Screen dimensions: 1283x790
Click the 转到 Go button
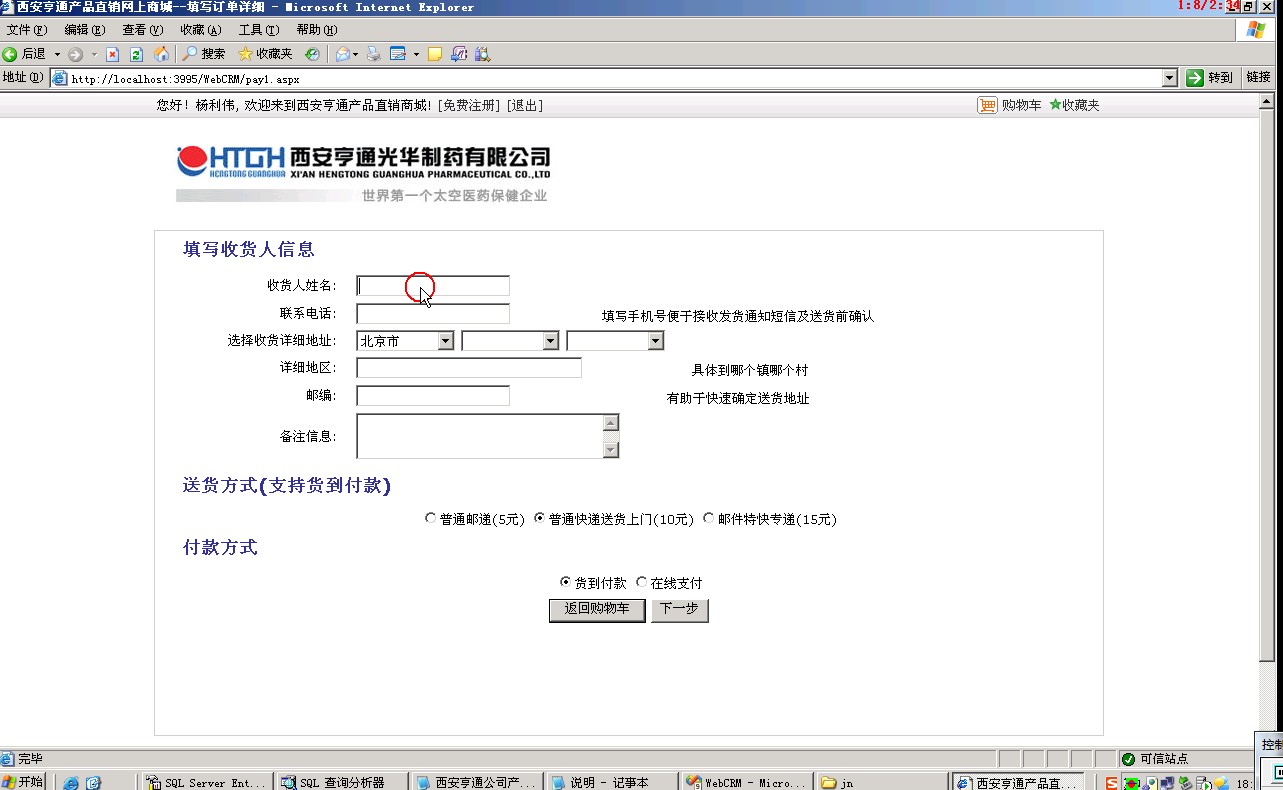1210,77
